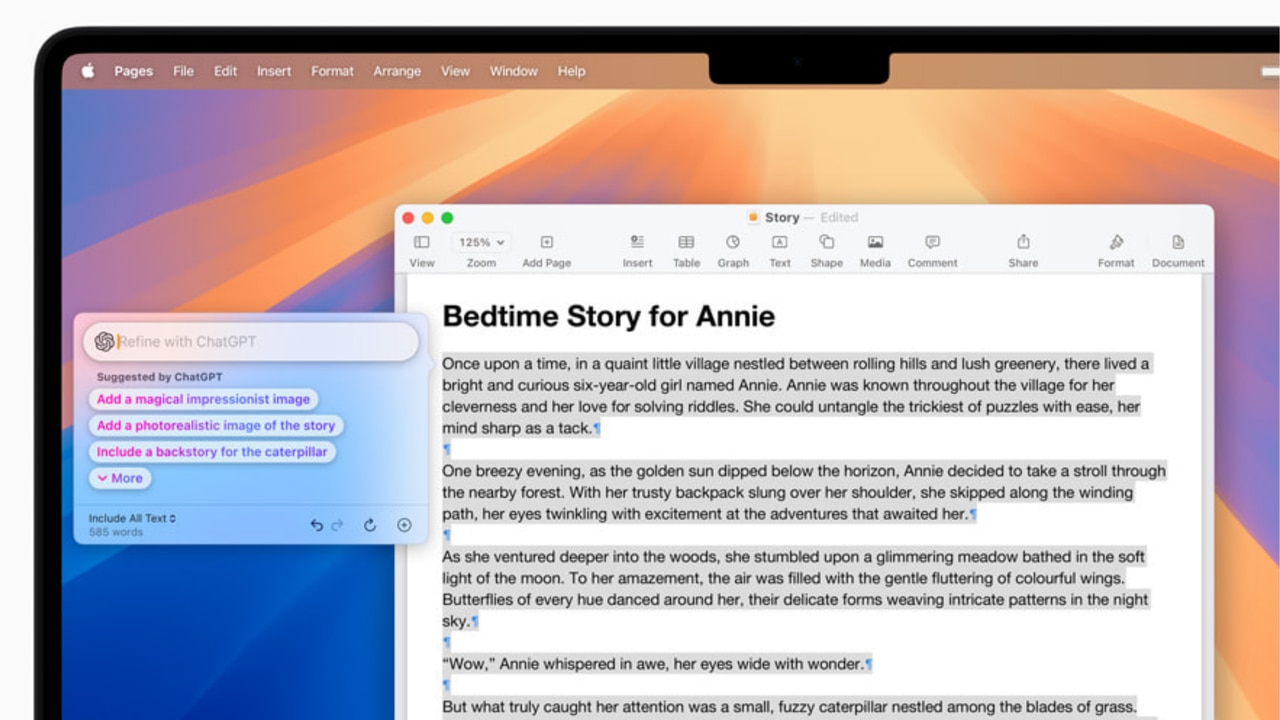Choose Include a backstory for the caterpillar
The width and height of the screenshot is (1280, 720).
(x=212, y=452)
